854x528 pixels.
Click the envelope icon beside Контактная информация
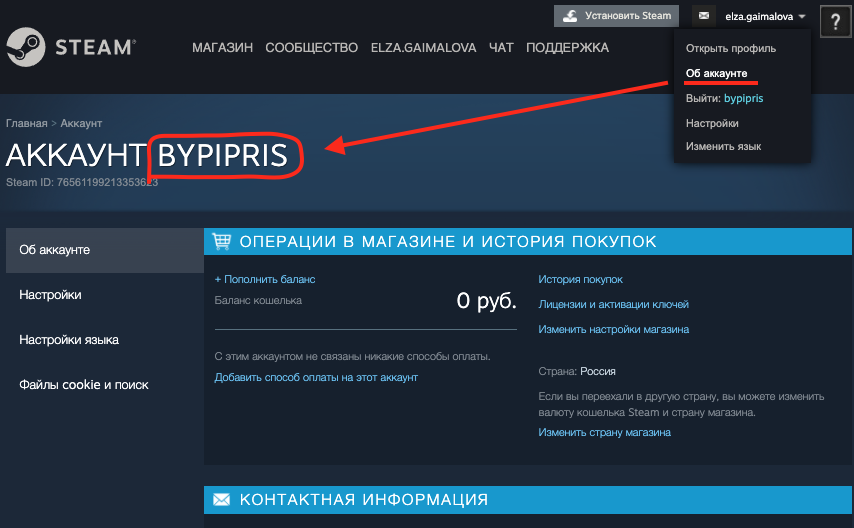pos(221,499)
